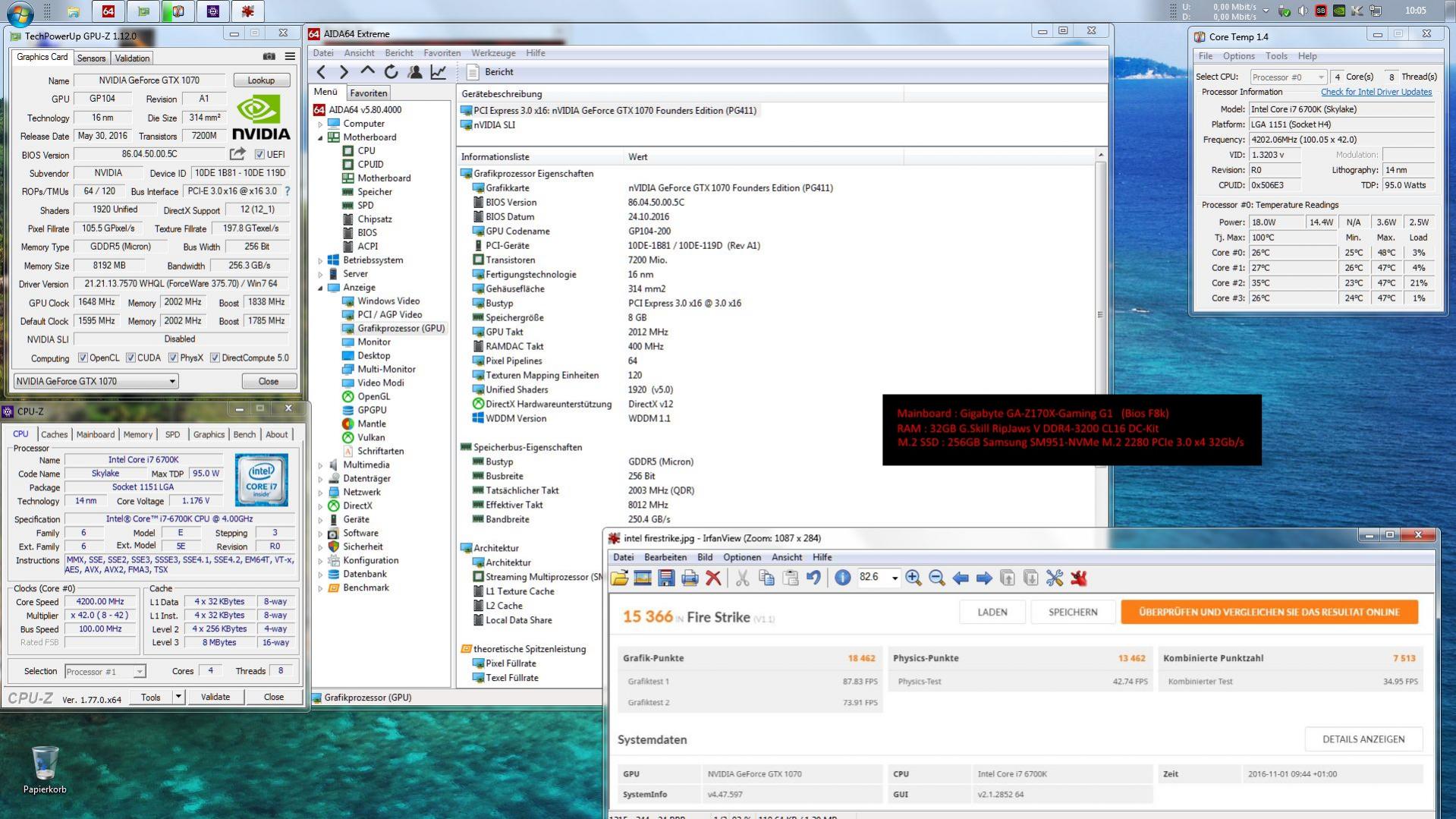
Task: Open the AIDA64 Favoriten tab
Action: pos(368,93)
